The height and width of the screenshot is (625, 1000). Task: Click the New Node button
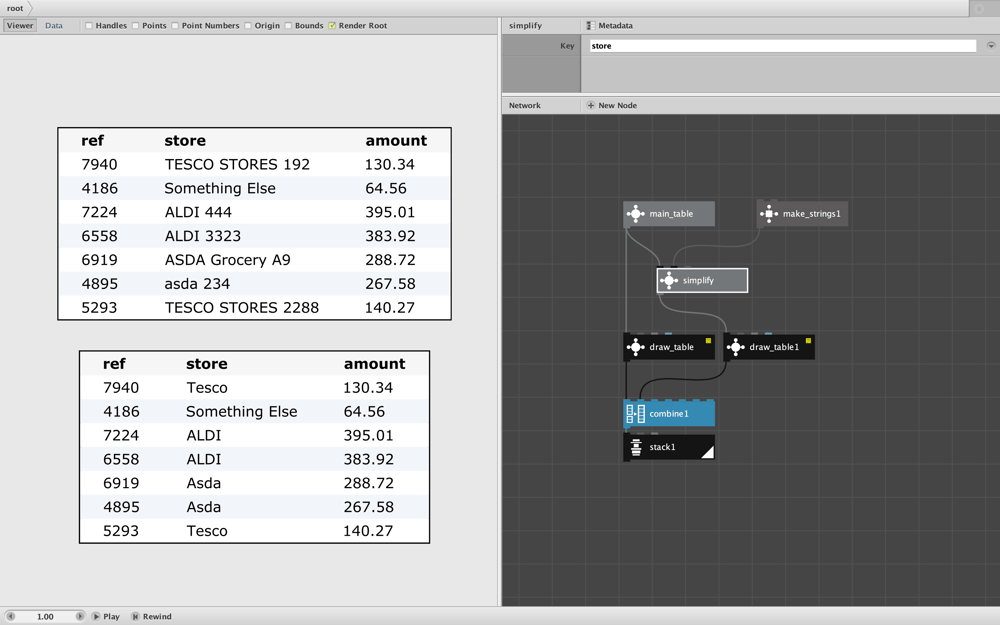tap(612, 105)
